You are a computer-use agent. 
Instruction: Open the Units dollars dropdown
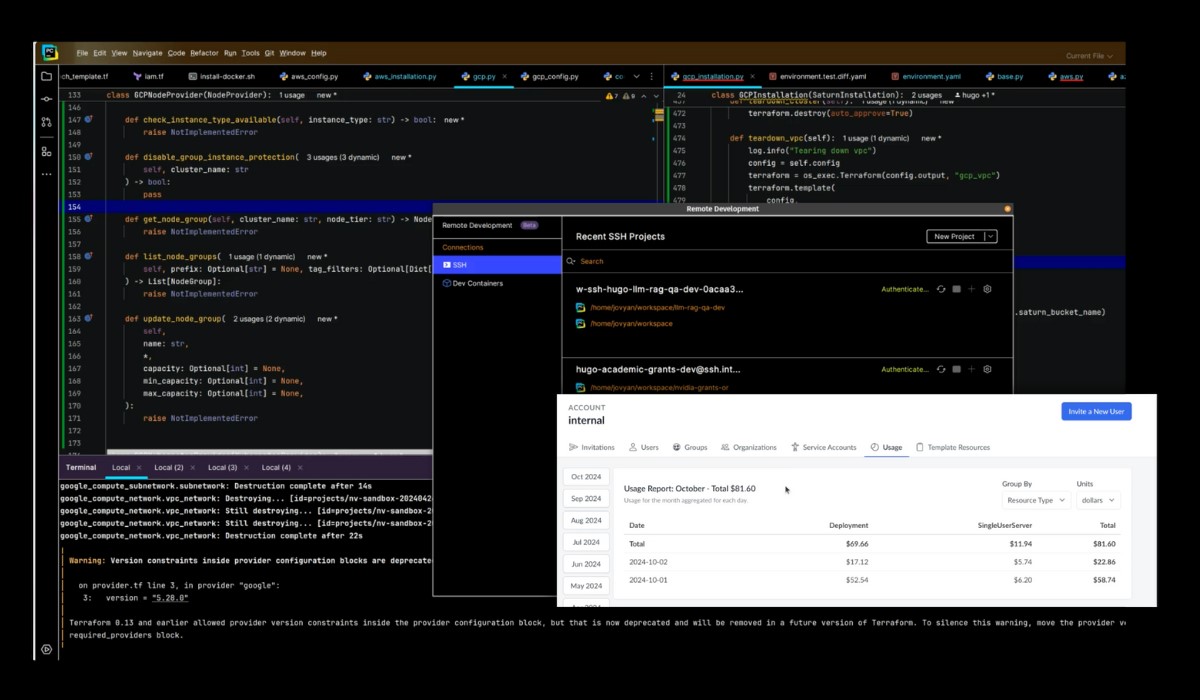pos(1097,499)
